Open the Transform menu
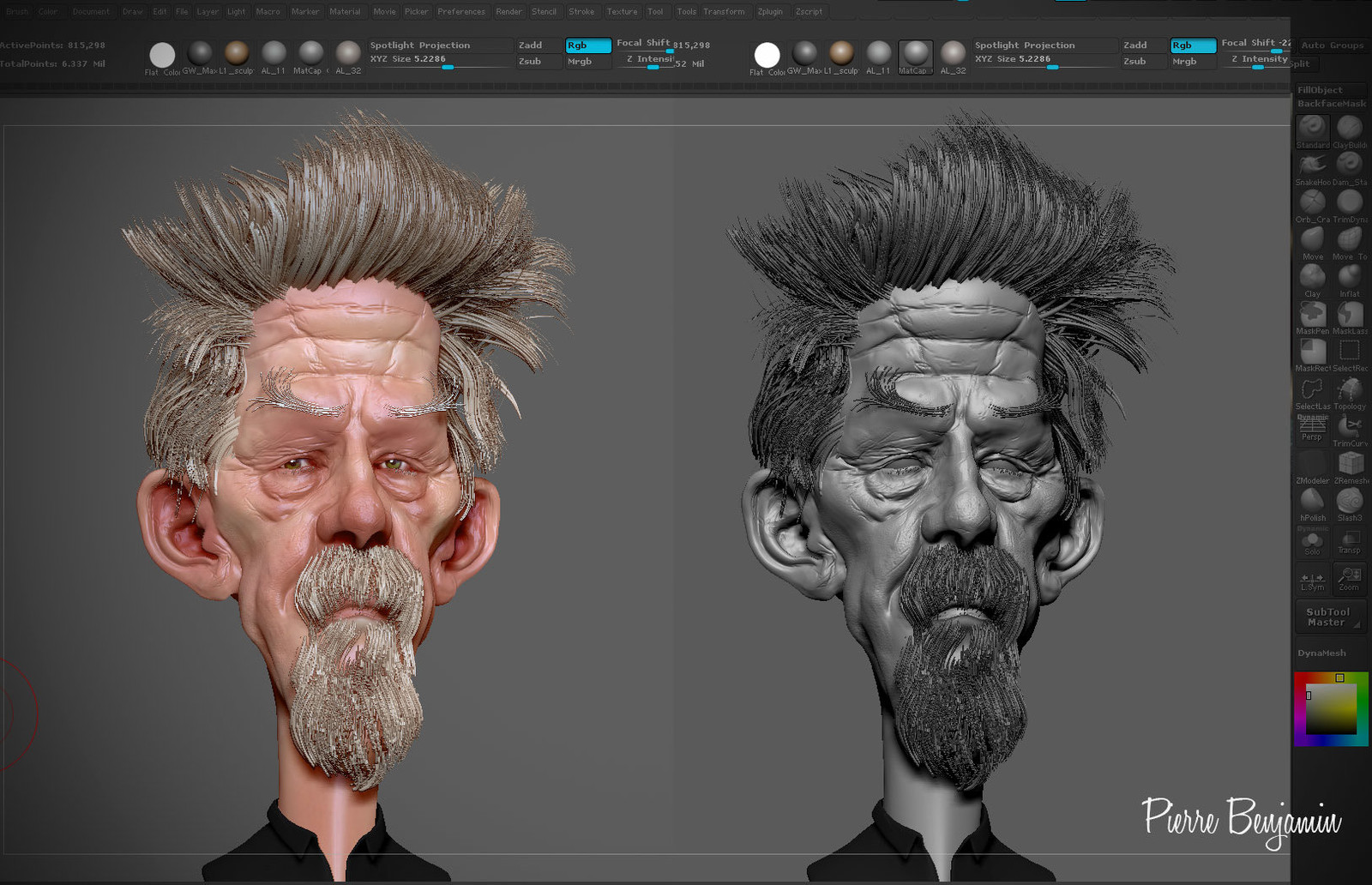This screenshot has width=1372, height=885. coord(724,12)
